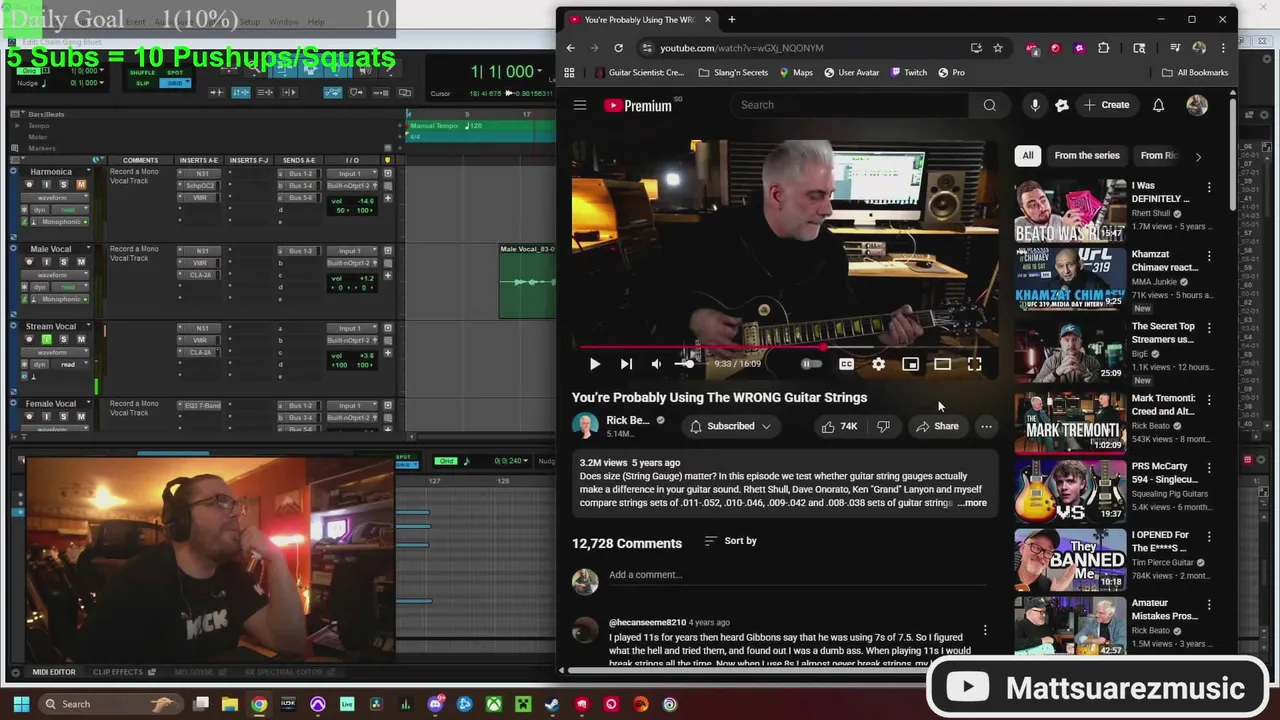Solo the Stream Vocal track

tap(63, 339)
